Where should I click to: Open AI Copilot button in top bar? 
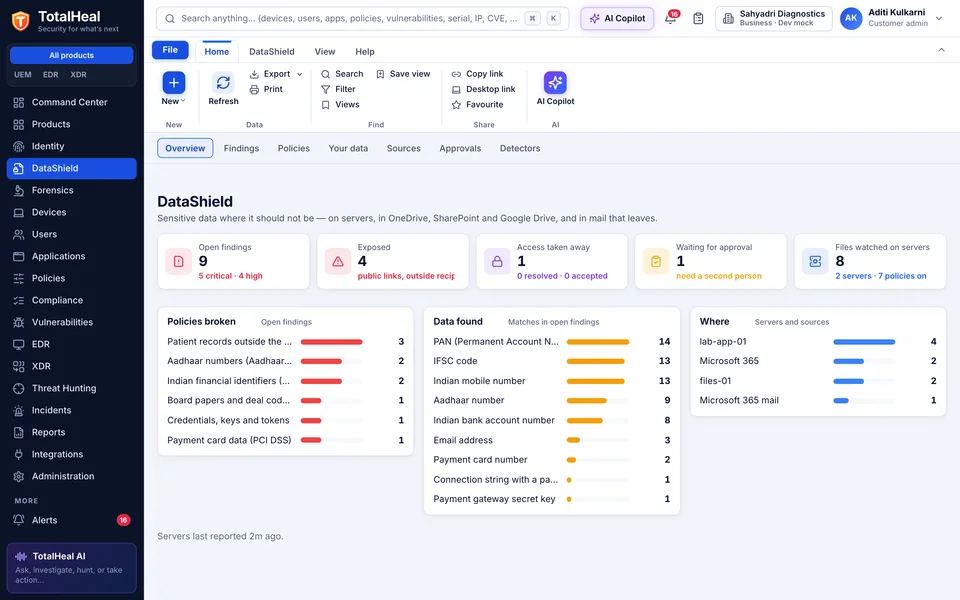tap(617, 18)
